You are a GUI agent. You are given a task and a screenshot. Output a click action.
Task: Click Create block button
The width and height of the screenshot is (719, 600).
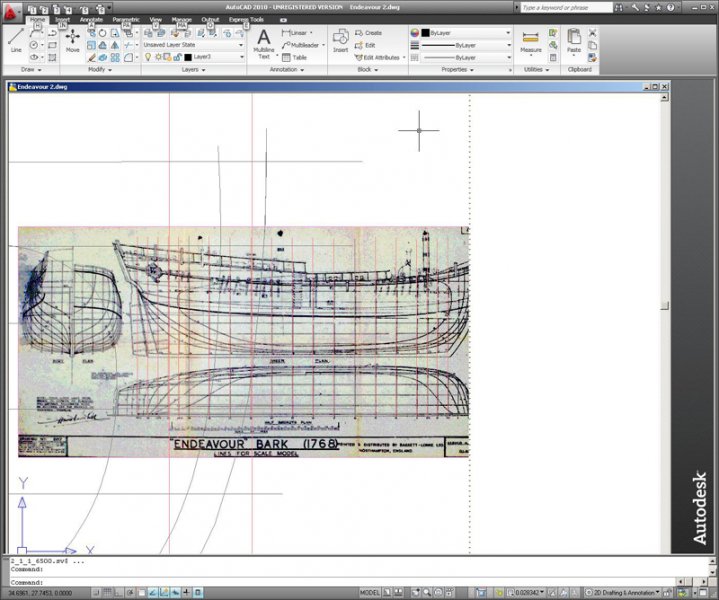coord(368,33)
